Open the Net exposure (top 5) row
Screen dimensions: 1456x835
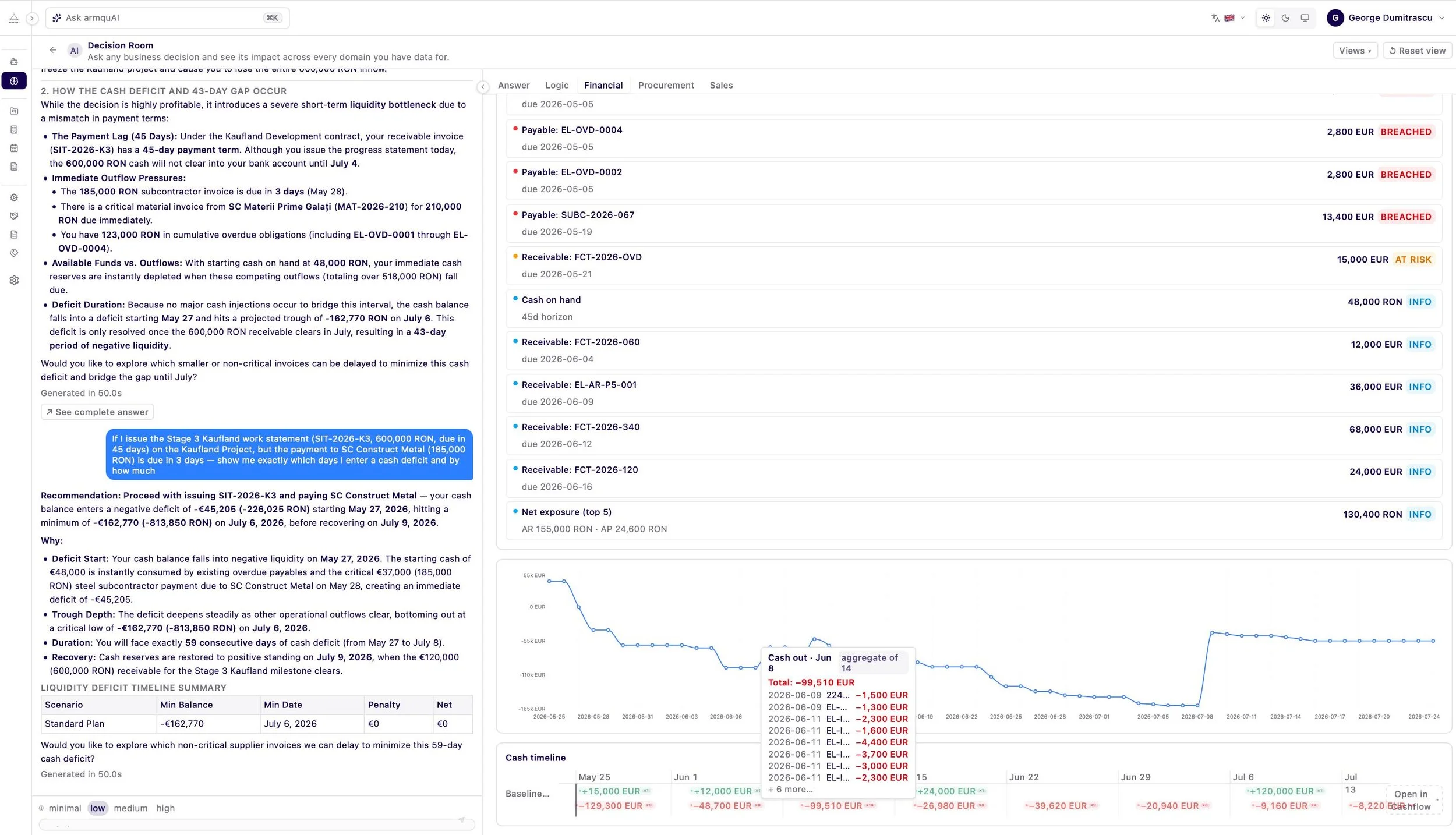[x=974, y=521]
